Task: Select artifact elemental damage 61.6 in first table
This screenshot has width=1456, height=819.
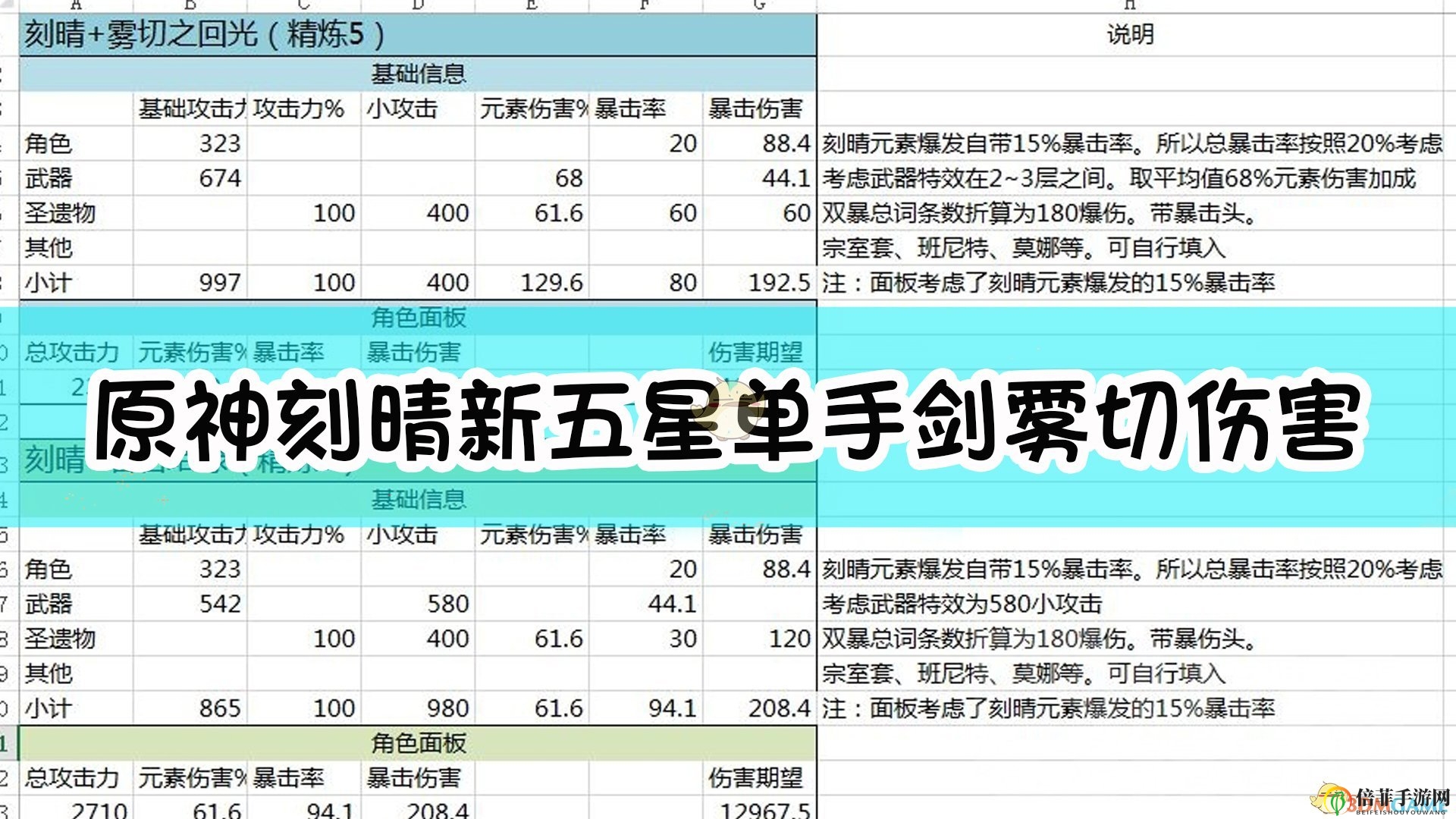Action: 532,214
